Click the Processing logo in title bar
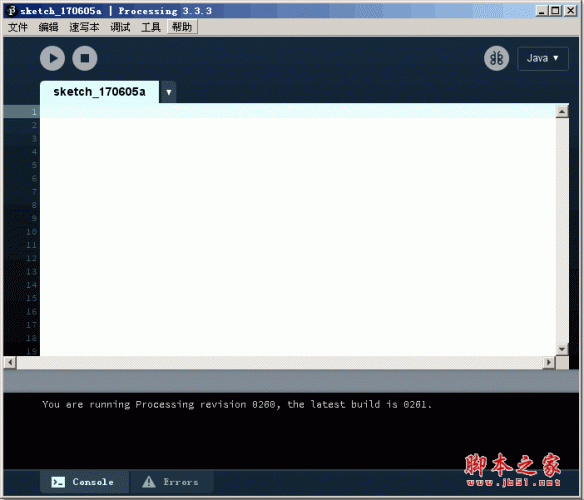584x500 pixels. click(x=12, y=10)
